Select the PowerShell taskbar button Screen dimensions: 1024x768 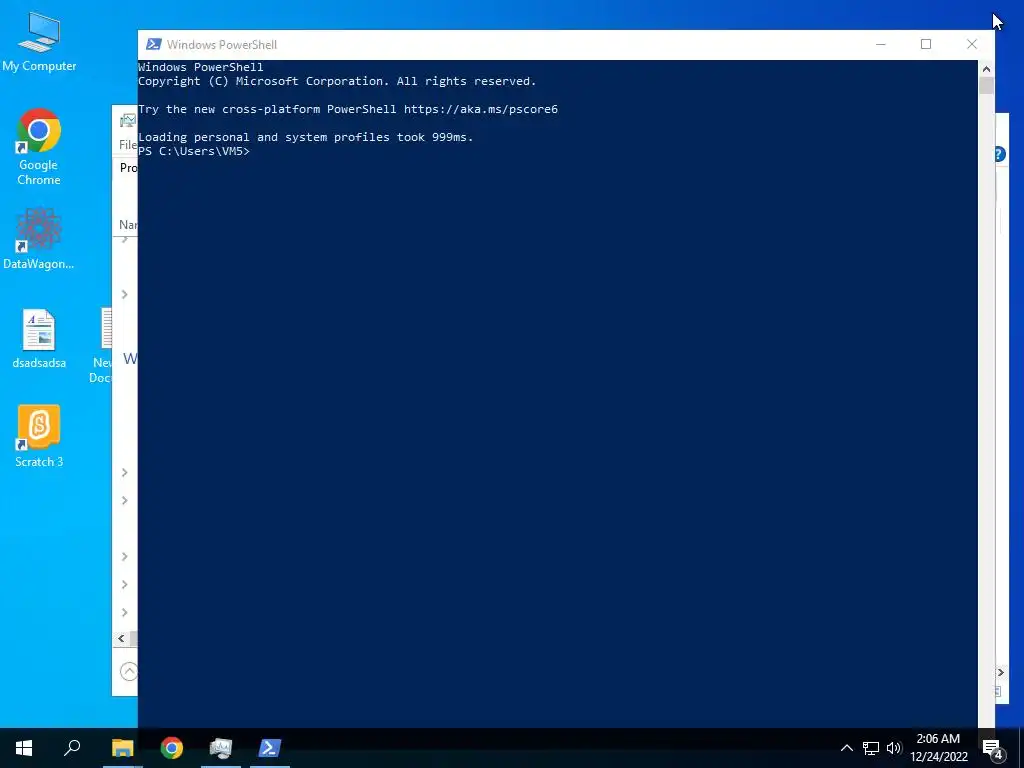point(270,748)
